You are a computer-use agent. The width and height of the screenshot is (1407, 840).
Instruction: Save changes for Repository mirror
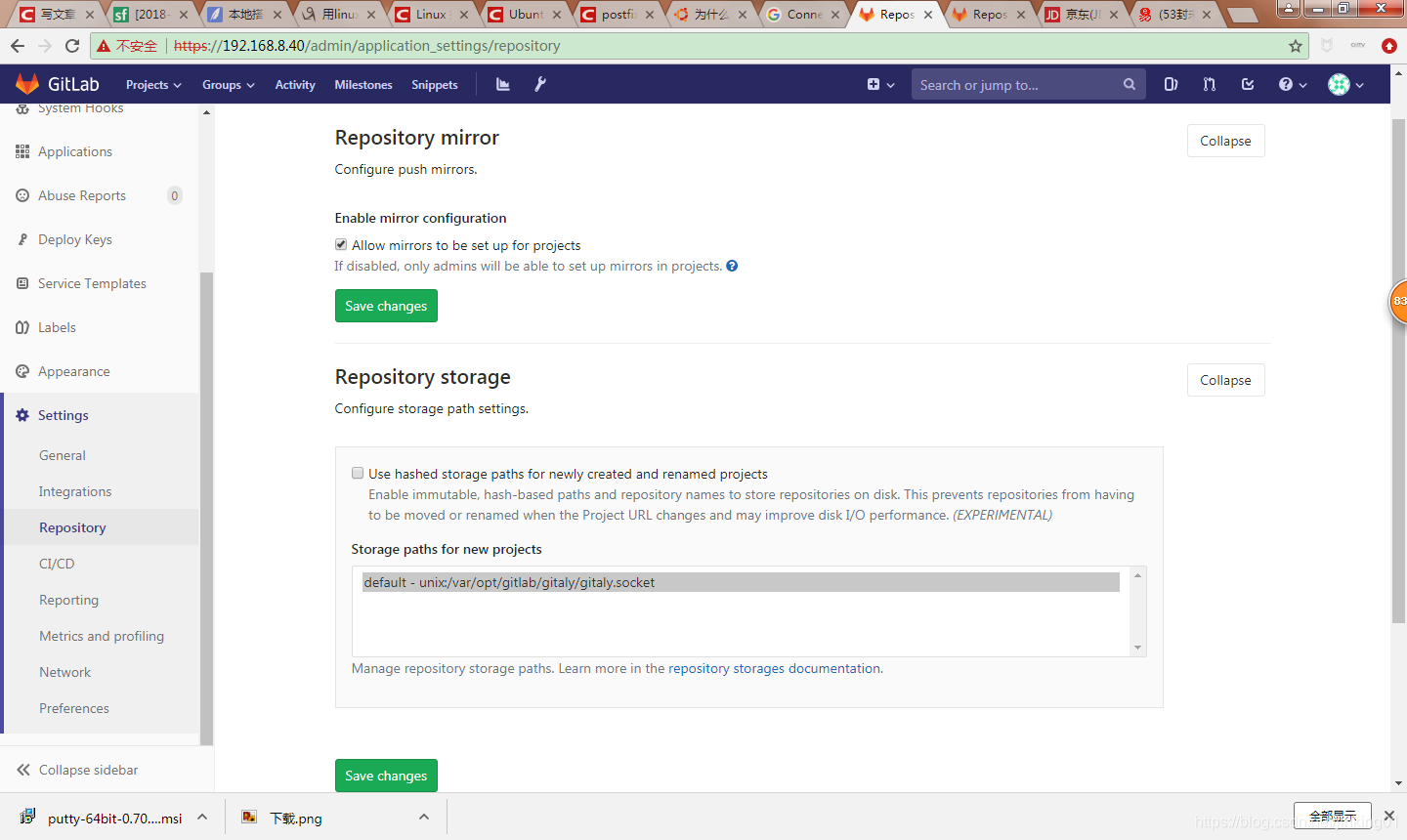(x=386, y=306)
